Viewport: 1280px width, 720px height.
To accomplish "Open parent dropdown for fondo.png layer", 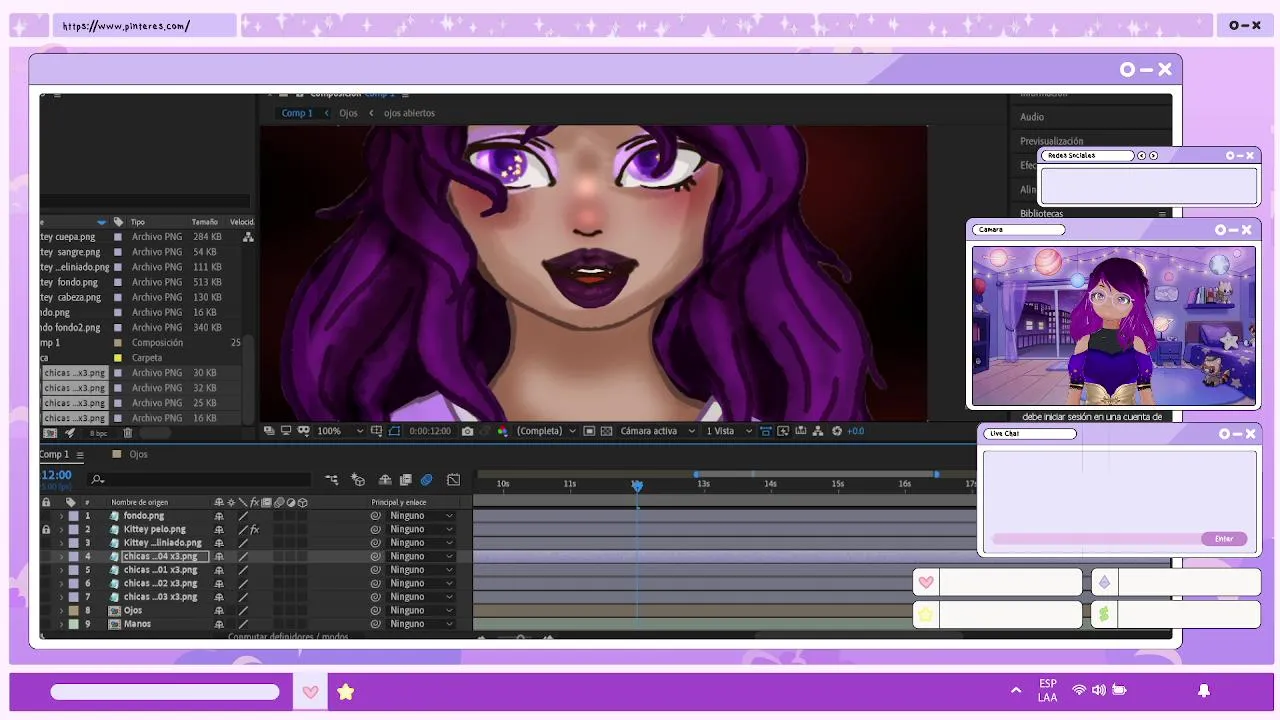I will 421,516.
